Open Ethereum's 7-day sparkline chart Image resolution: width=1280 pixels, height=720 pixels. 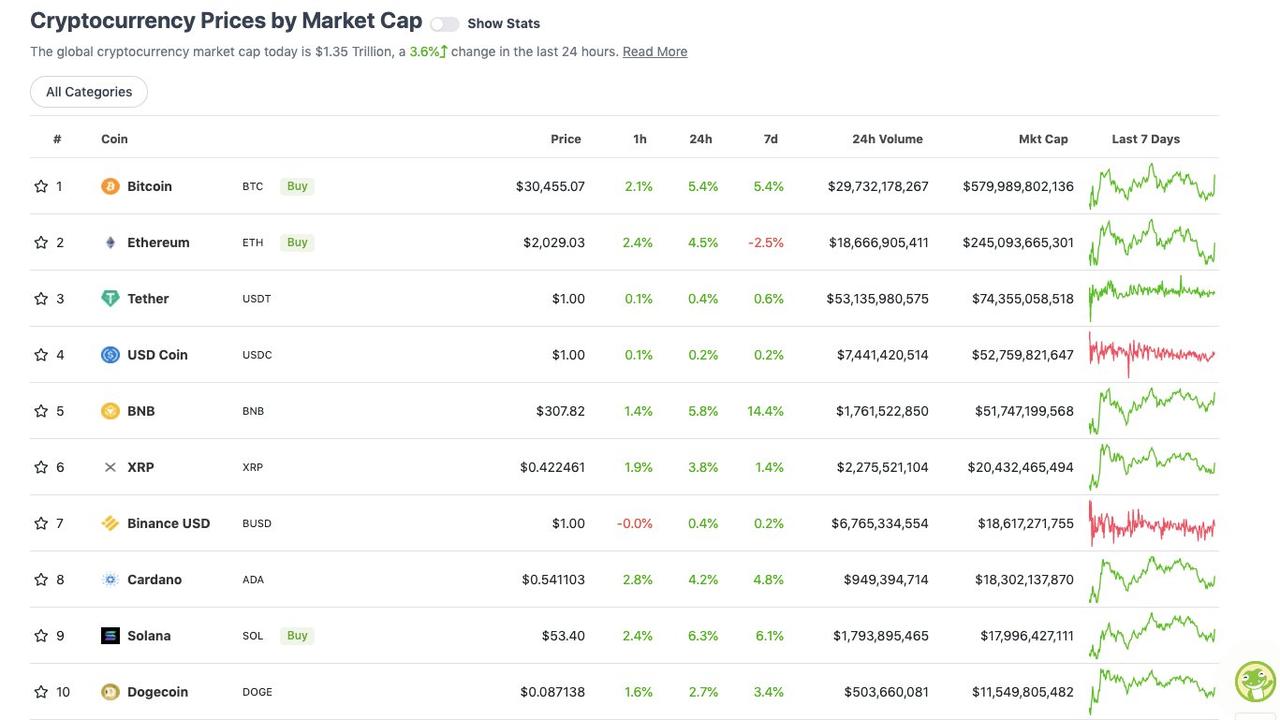(1152, 242)
